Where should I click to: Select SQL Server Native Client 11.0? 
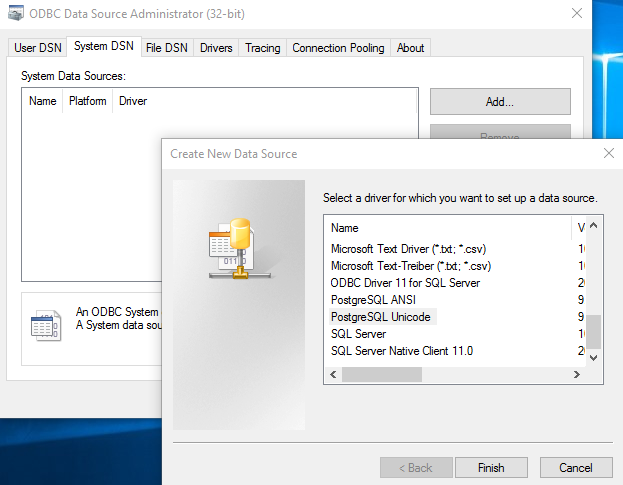coord(402,351)
